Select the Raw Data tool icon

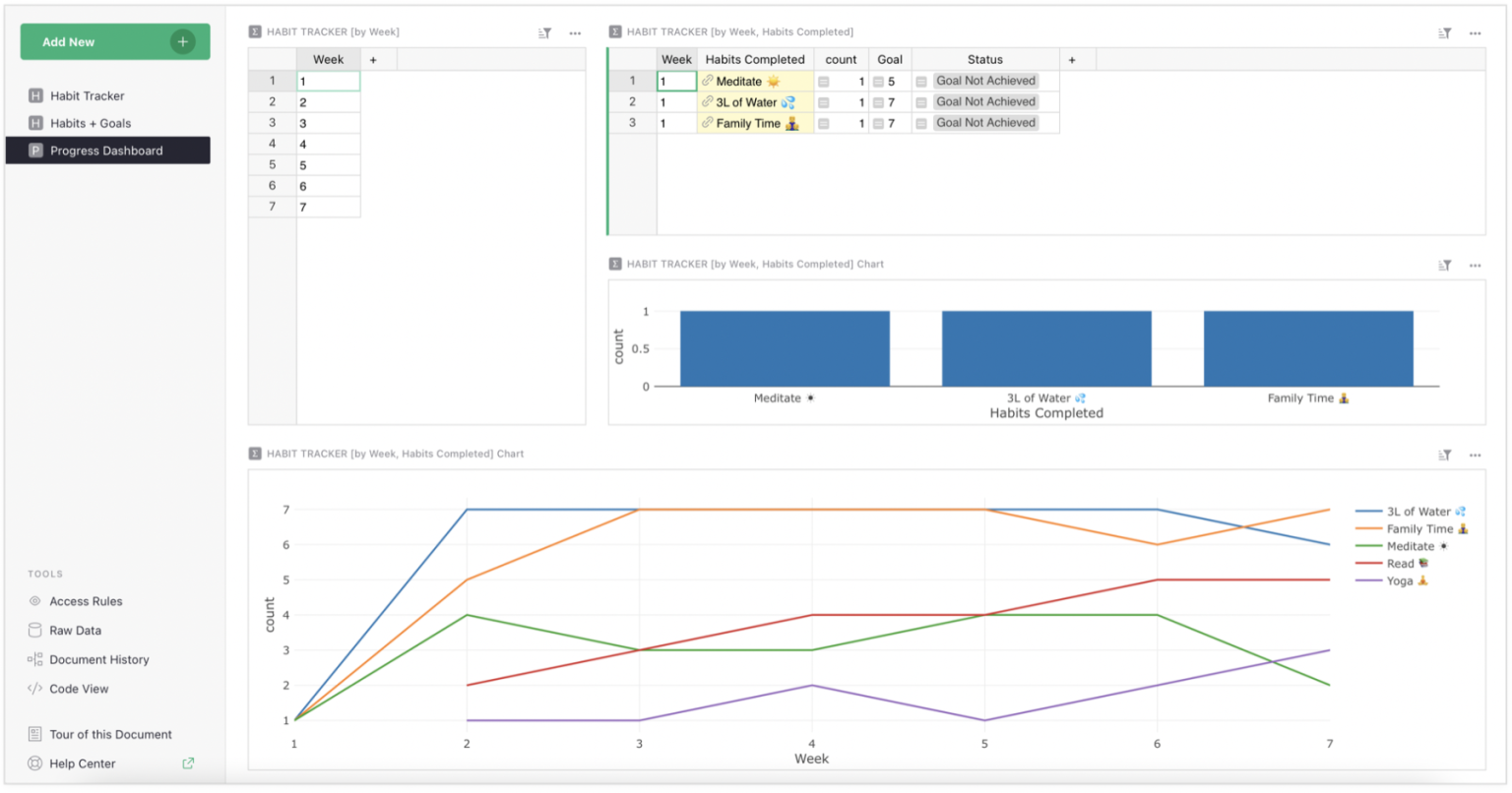pos(34,630)
